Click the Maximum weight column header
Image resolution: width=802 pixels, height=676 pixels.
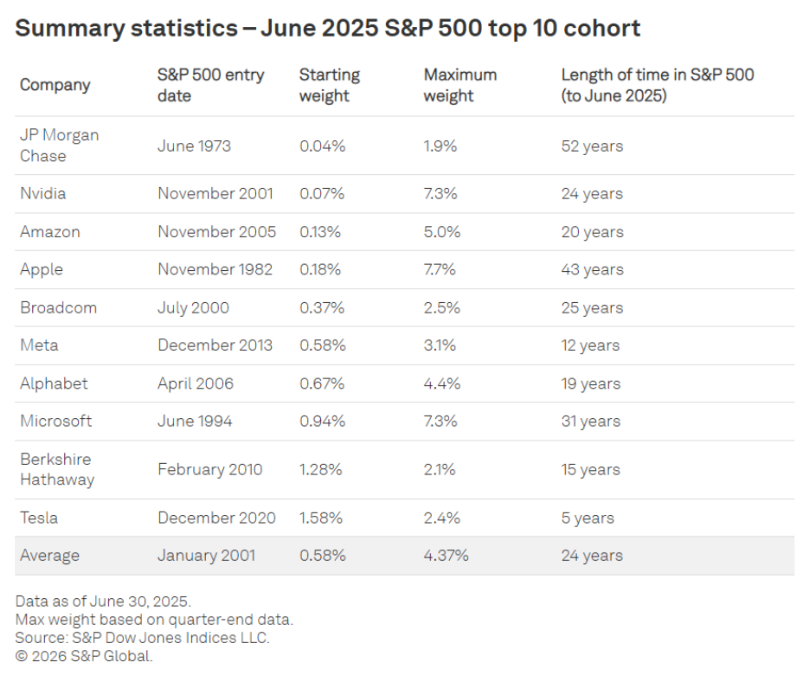tap(460, 85)
